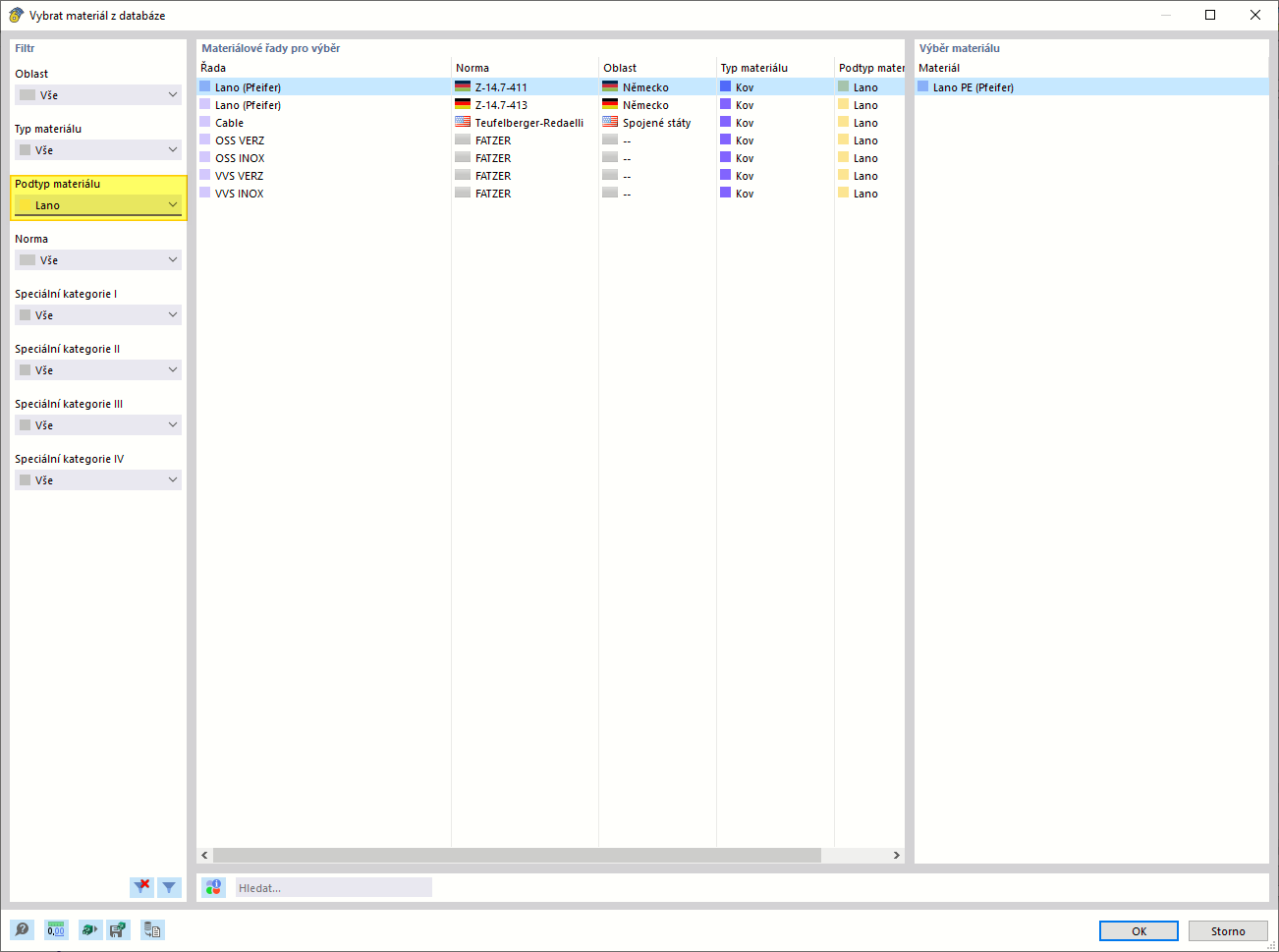Select Lano (Pfeifer) row with Z-14.7-411
The width and height of the screenshot is (1279, 952).
550,86
